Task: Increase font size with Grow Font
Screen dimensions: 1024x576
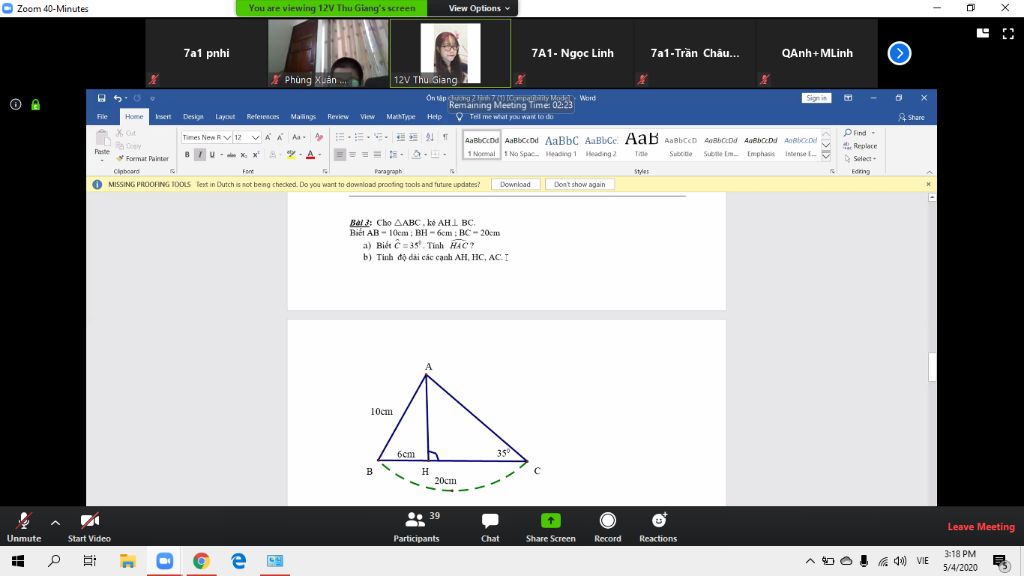Action: 268,137
